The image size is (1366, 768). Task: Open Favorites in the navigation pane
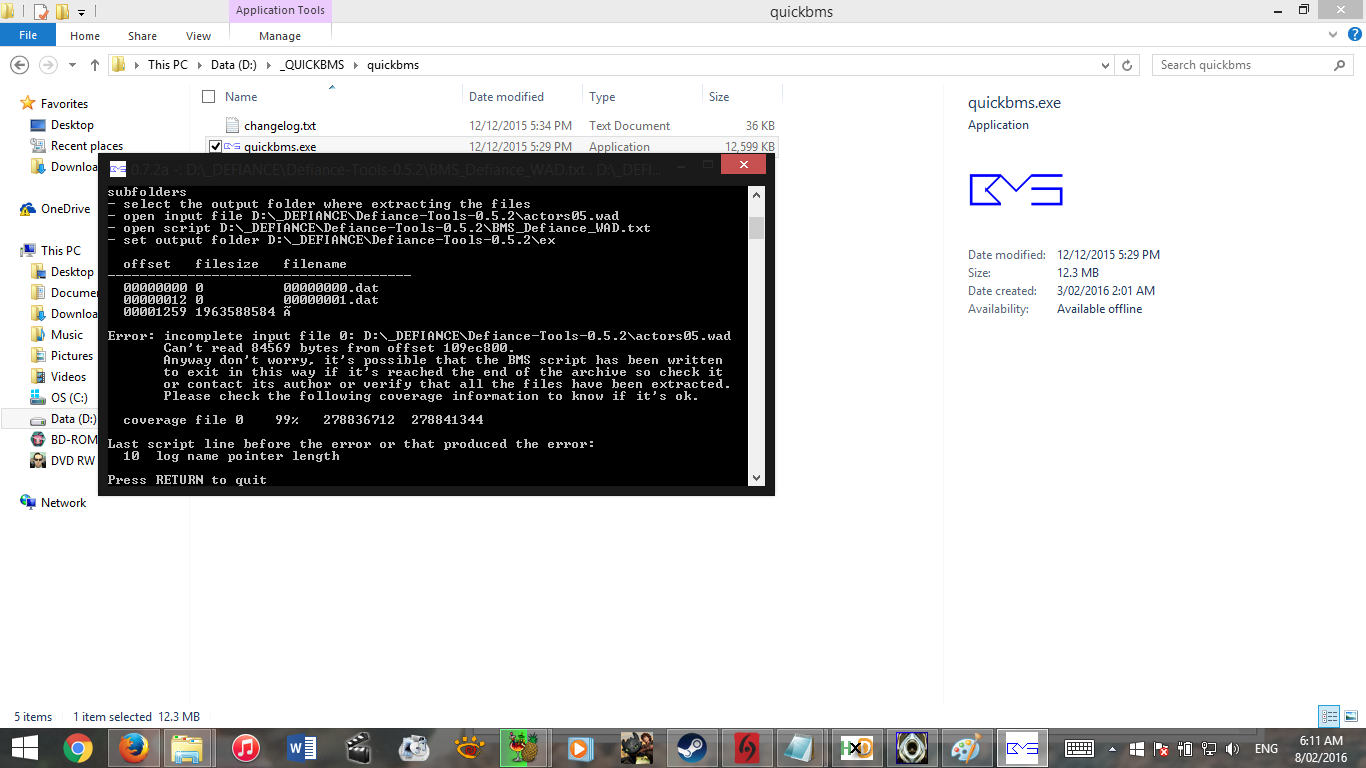(x=64, y=104)
